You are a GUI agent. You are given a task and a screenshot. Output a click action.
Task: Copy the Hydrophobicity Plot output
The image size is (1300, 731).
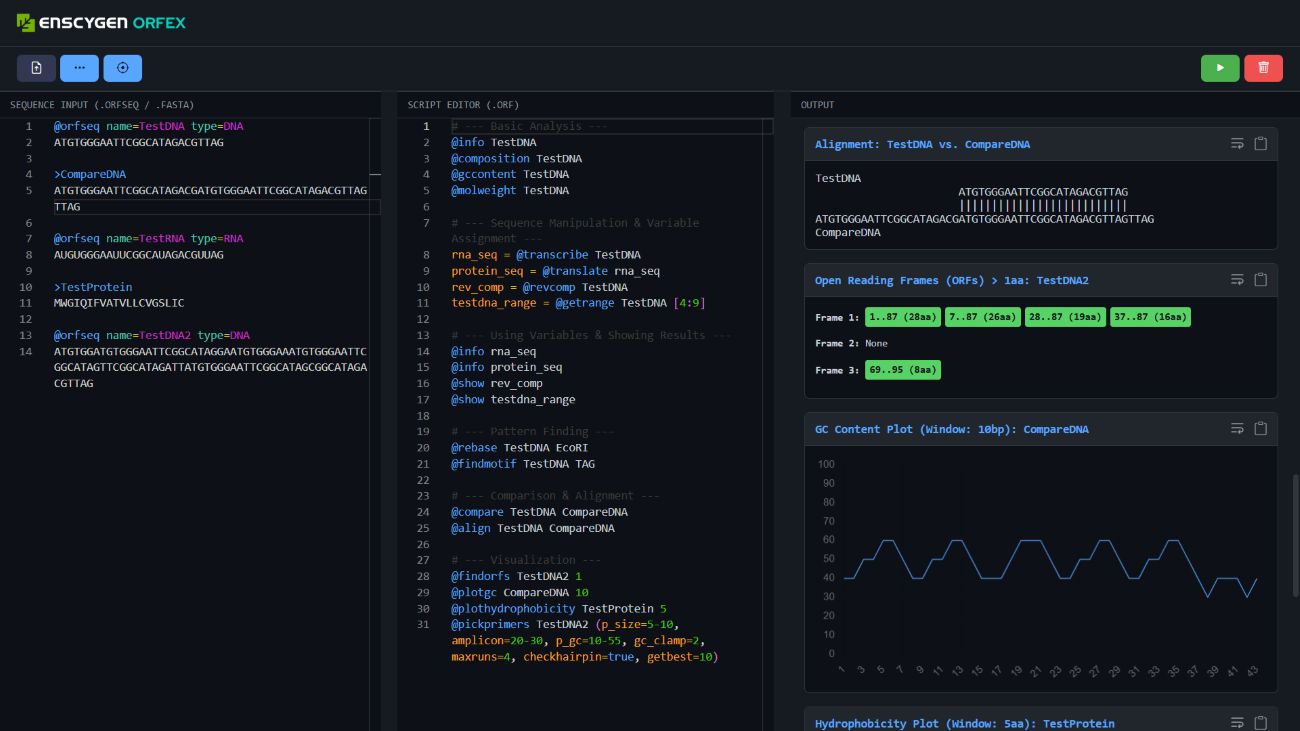[1260, 723]
